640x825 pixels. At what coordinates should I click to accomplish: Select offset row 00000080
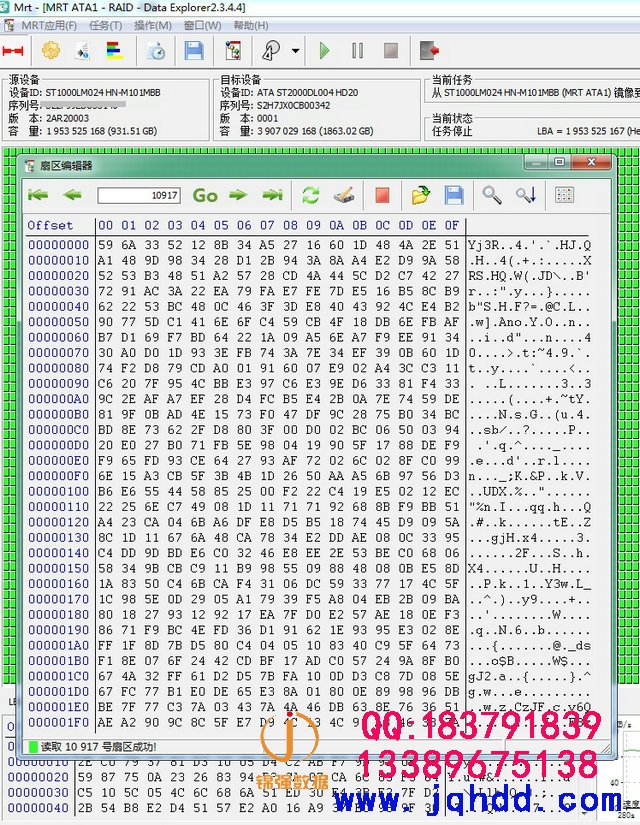(58, 368)
